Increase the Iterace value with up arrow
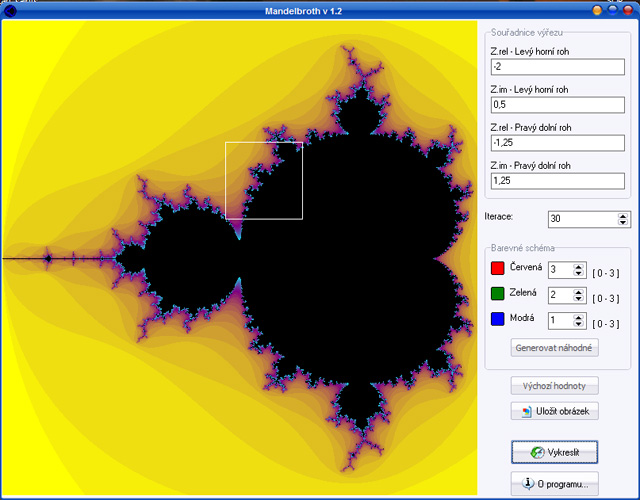This screenshot has width=640, height=500. point(623,214)
